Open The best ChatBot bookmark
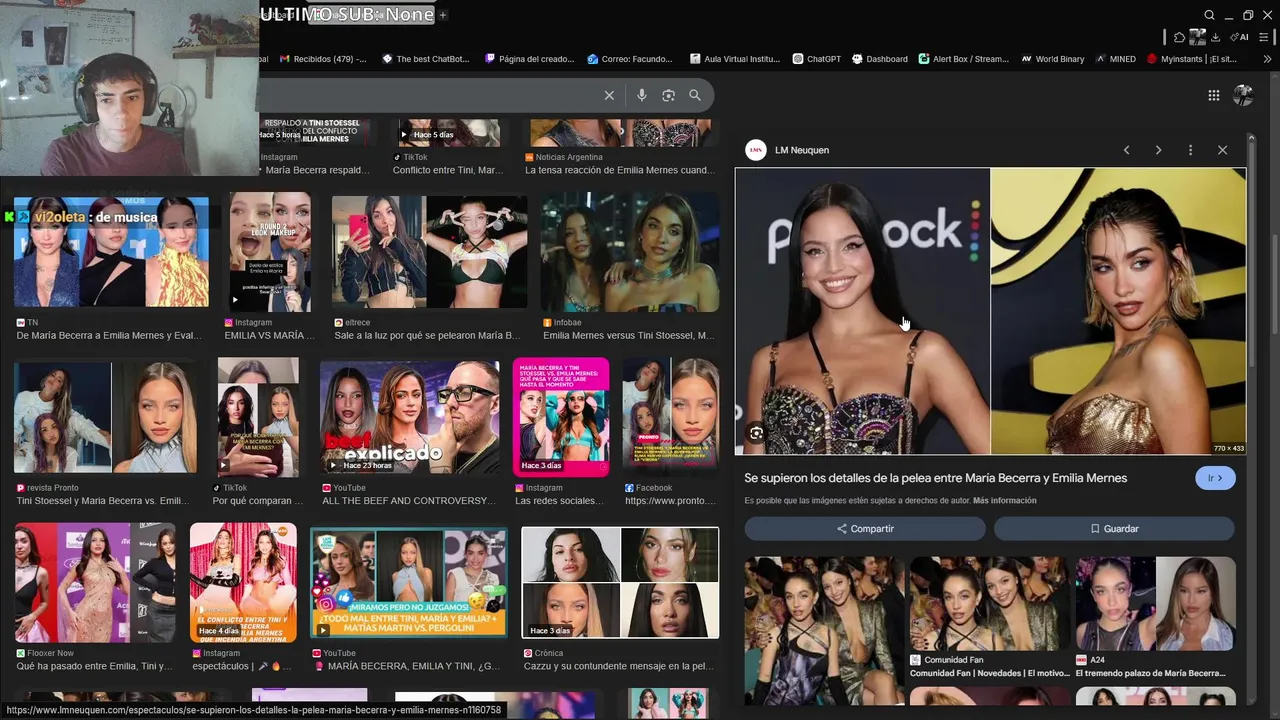Viewport: 1280px width, 720px height. click(425, 59)
